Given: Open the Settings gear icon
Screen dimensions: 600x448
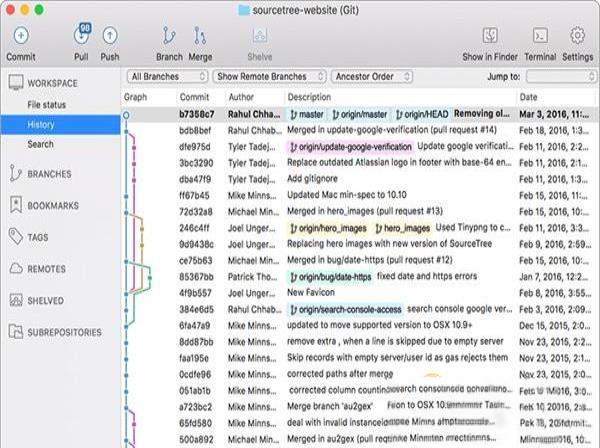Looking at the screenshot, I should tap(577, 36).
